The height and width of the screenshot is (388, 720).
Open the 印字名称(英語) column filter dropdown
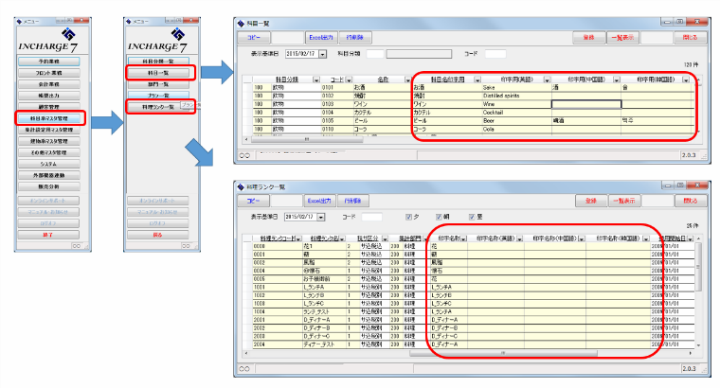point(520,239)
